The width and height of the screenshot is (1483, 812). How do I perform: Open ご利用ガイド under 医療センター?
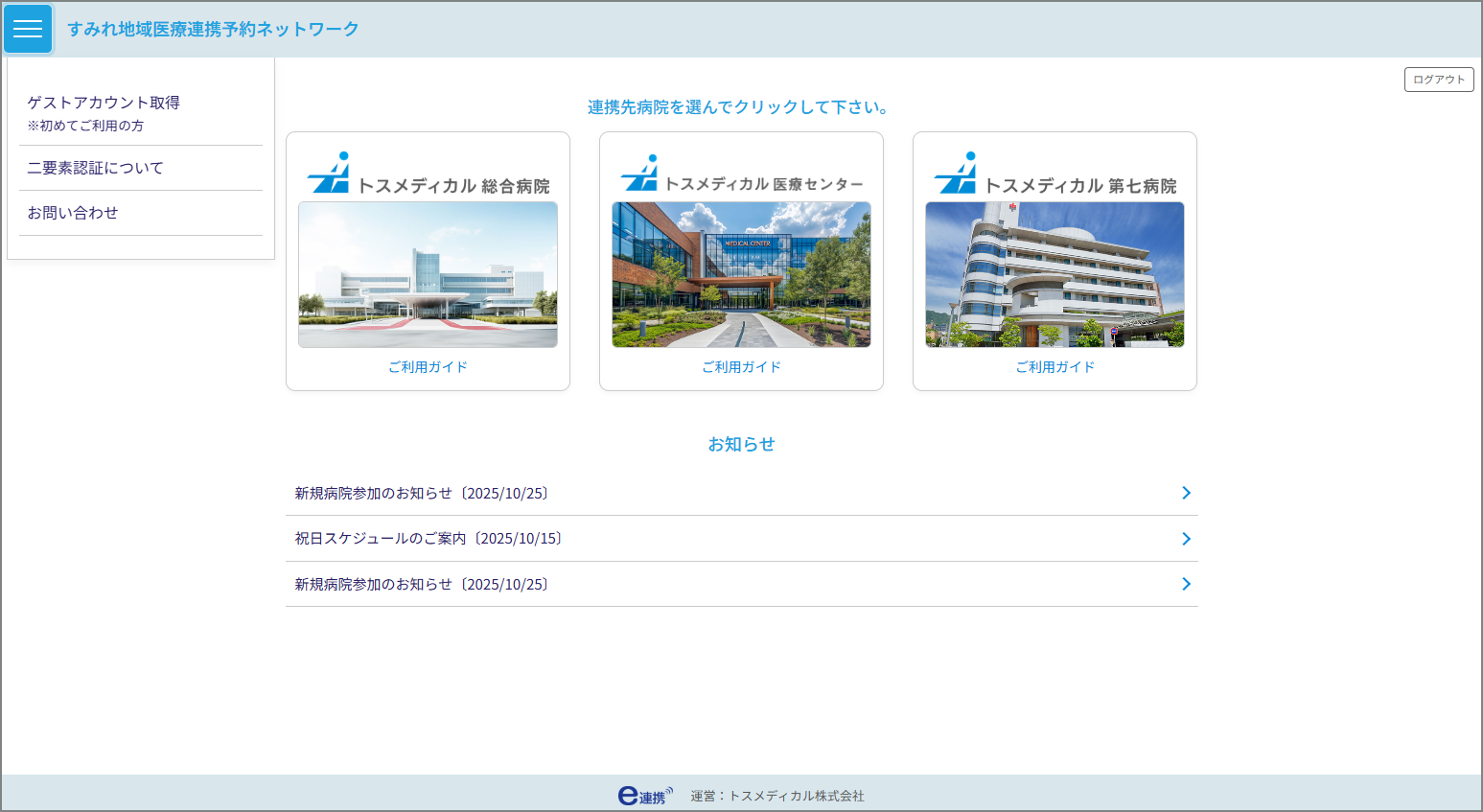tap(741, 367)
